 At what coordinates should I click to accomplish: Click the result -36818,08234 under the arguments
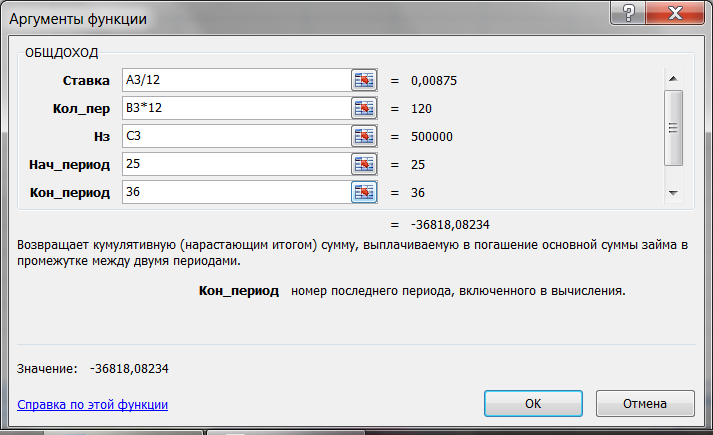450,225
